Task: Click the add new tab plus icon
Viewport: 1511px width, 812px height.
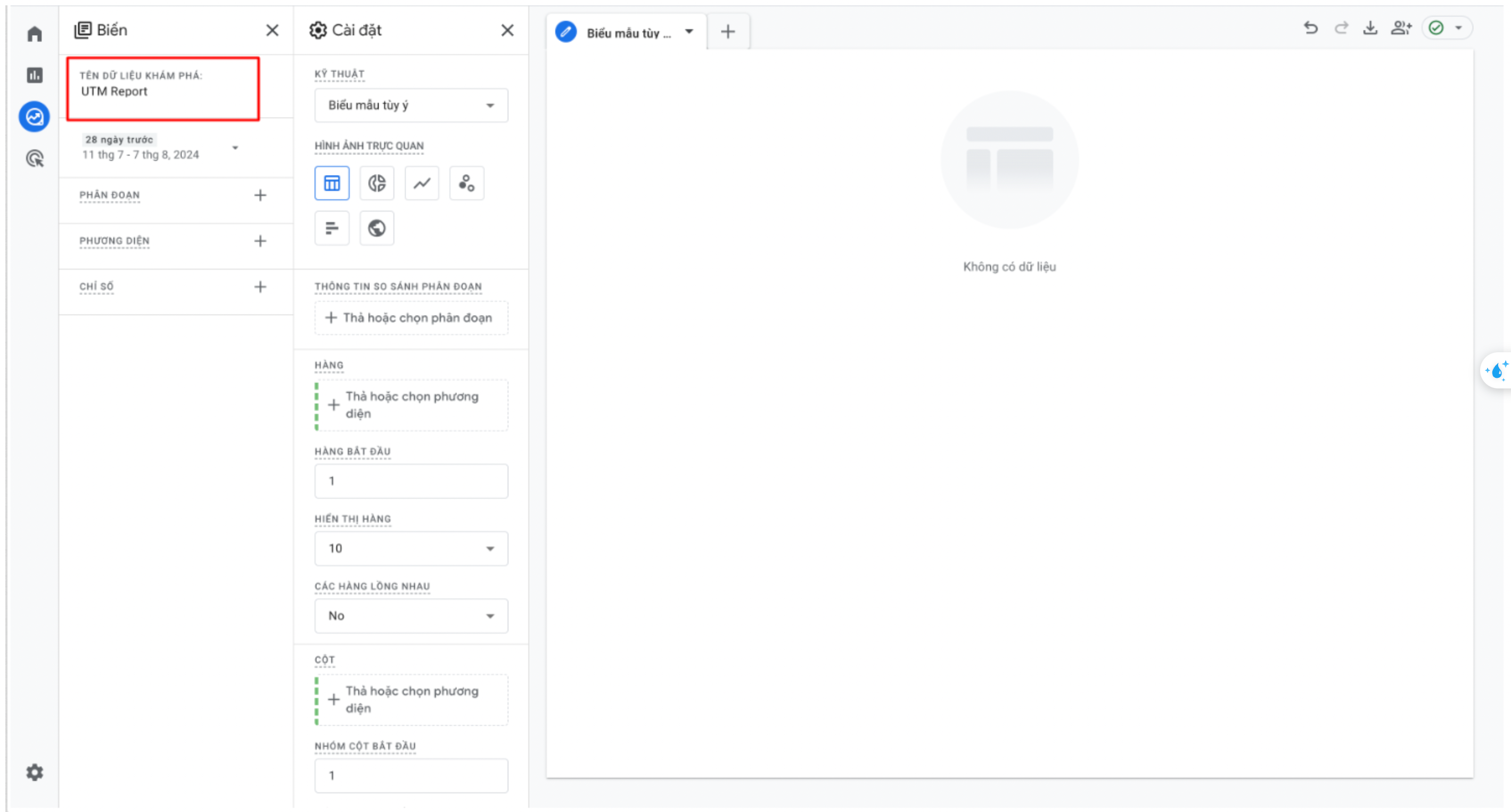Action: point(727,32)
